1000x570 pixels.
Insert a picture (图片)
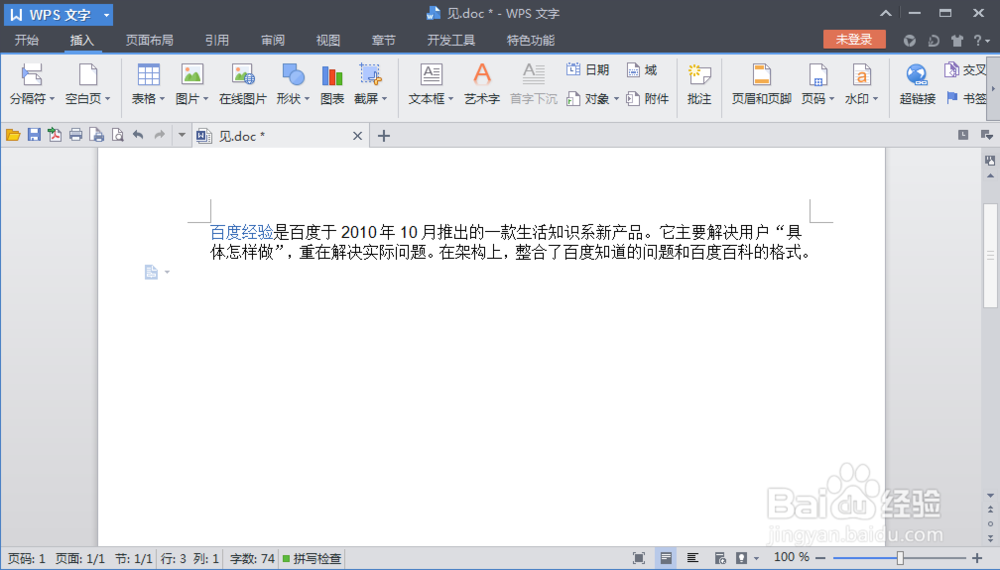(191, 84)
